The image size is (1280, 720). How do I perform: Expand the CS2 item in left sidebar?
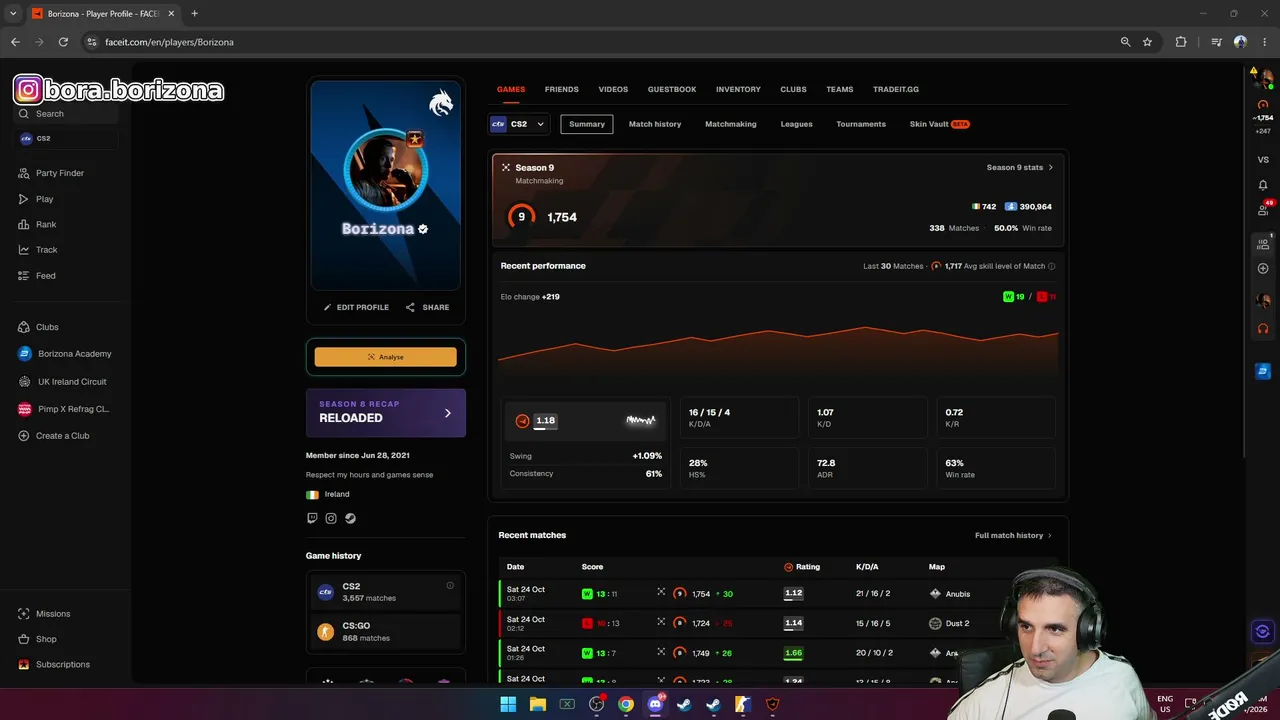click(67, 138)
